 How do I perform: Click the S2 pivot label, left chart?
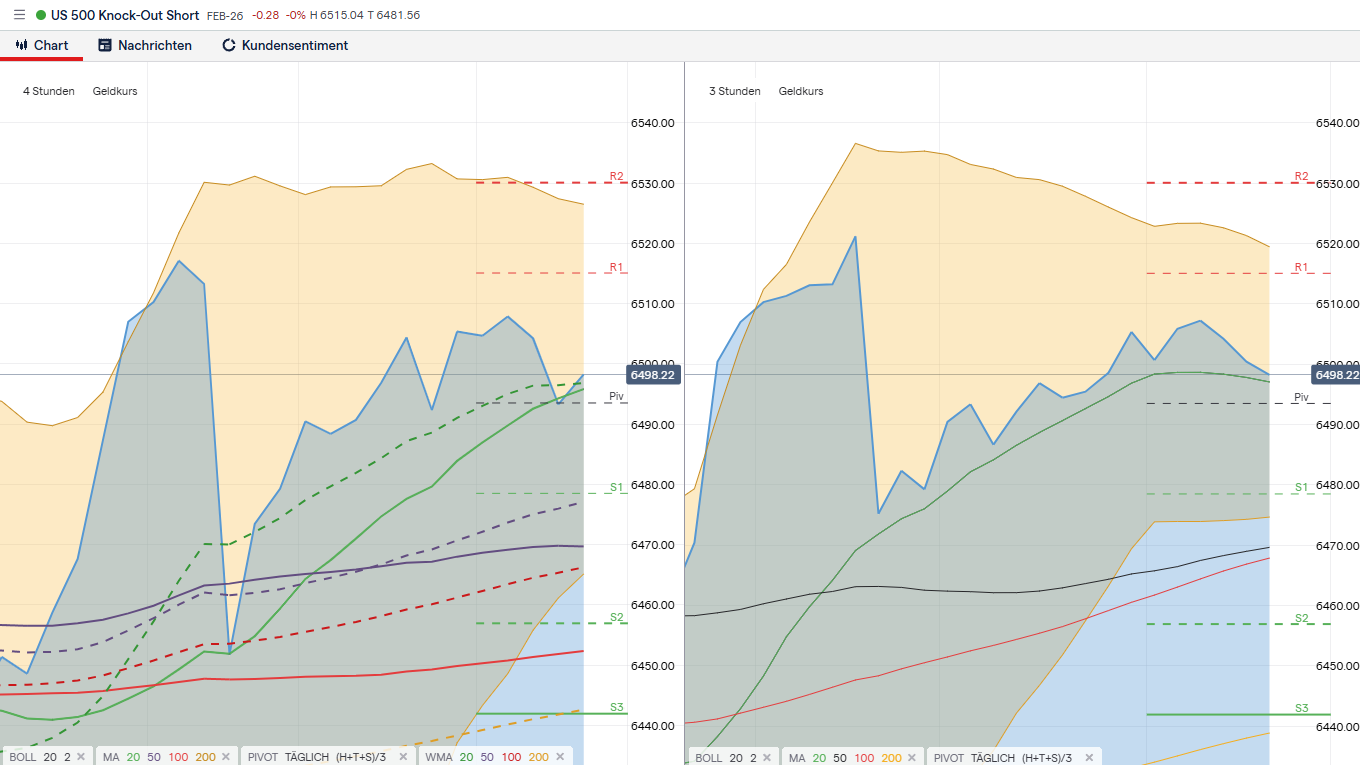(x=617, y=617)
